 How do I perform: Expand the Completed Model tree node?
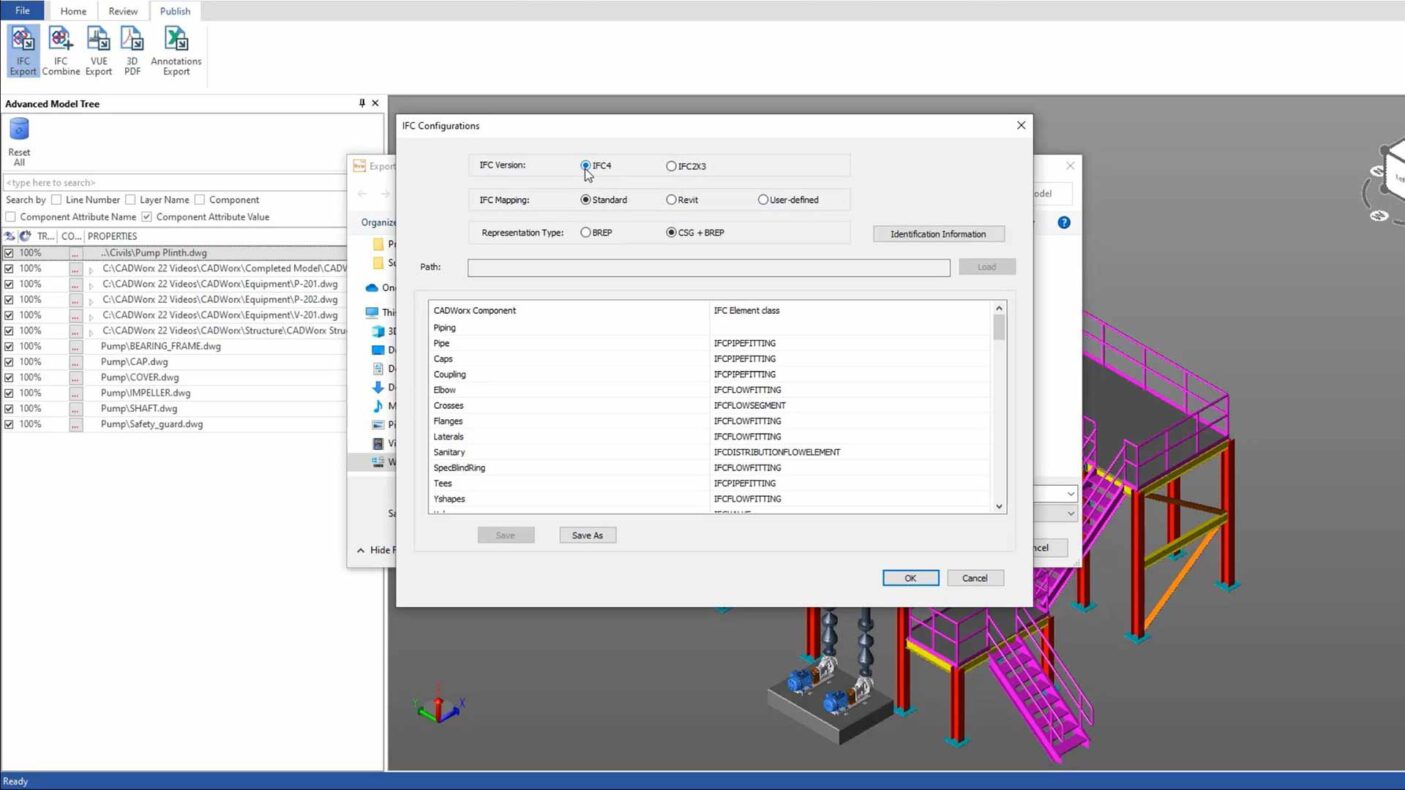coord(91,269)
